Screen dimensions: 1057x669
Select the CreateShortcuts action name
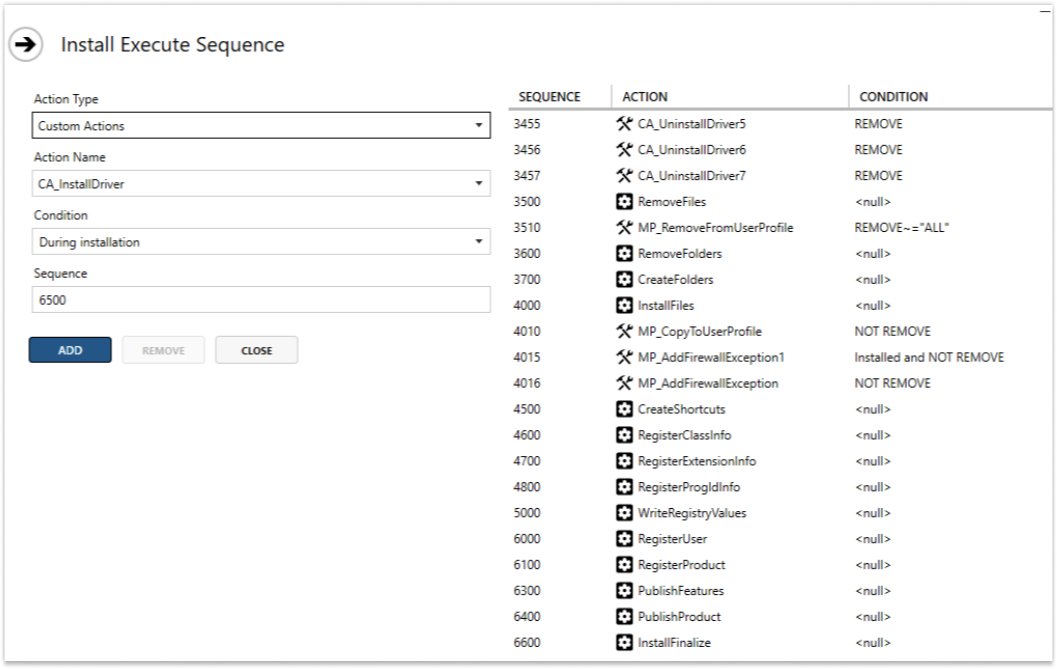(x=682, y=409)
